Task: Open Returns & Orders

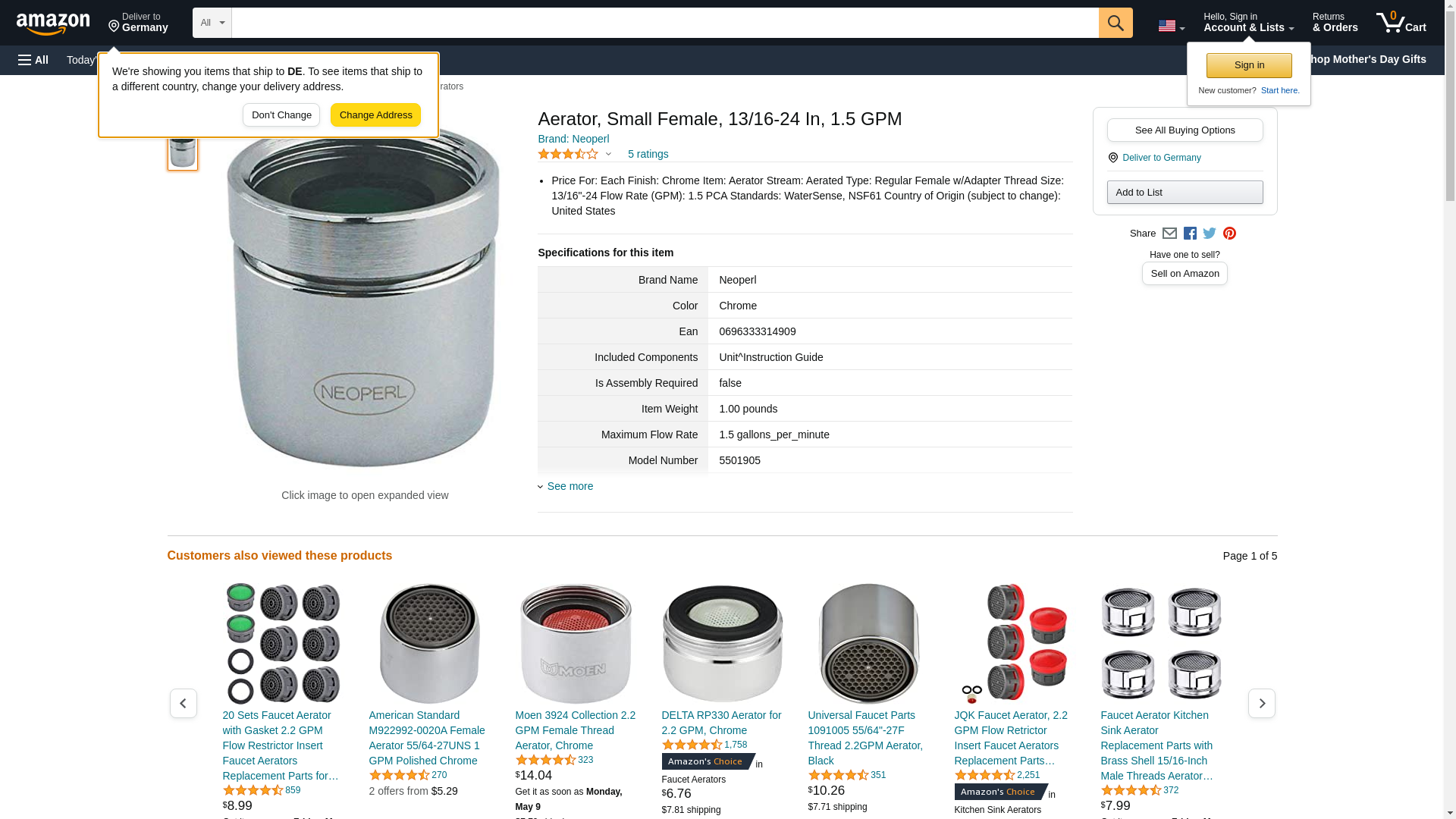Action: click(x=1335, y=23)
